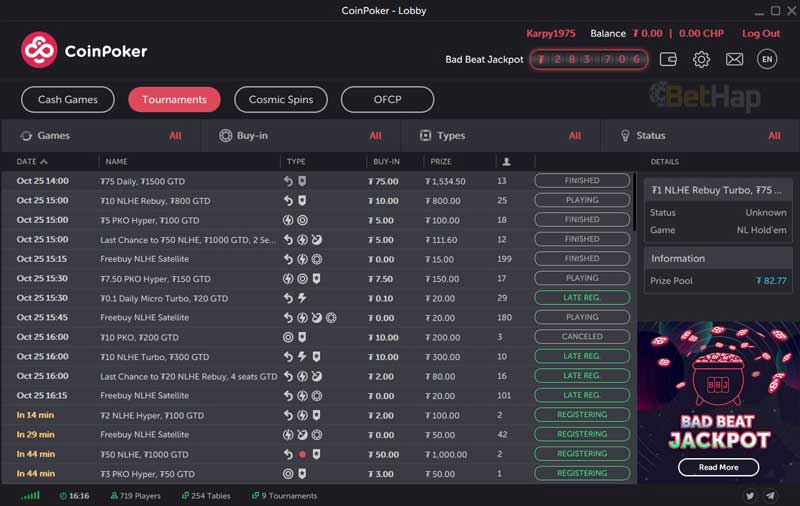The image size is (800, 506).
Task: Click the Bad Beat Jackpot counter
Action: (x=589, y=60)
